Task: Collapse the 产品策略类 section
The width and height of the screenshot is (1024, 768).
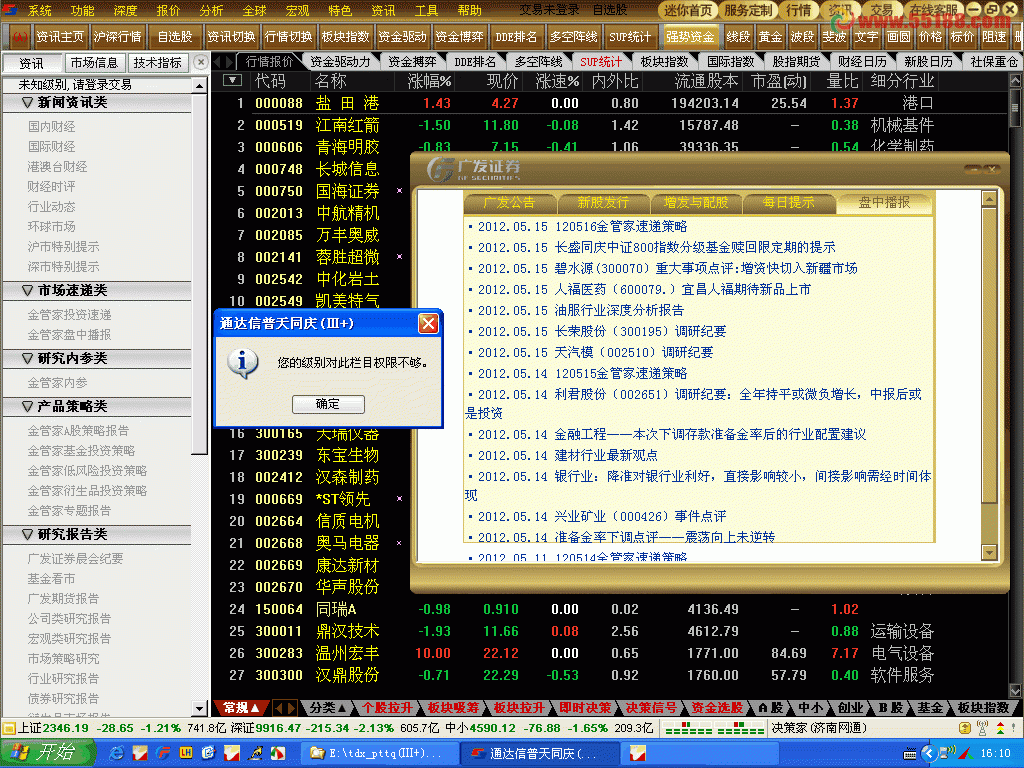Action: 28,406
